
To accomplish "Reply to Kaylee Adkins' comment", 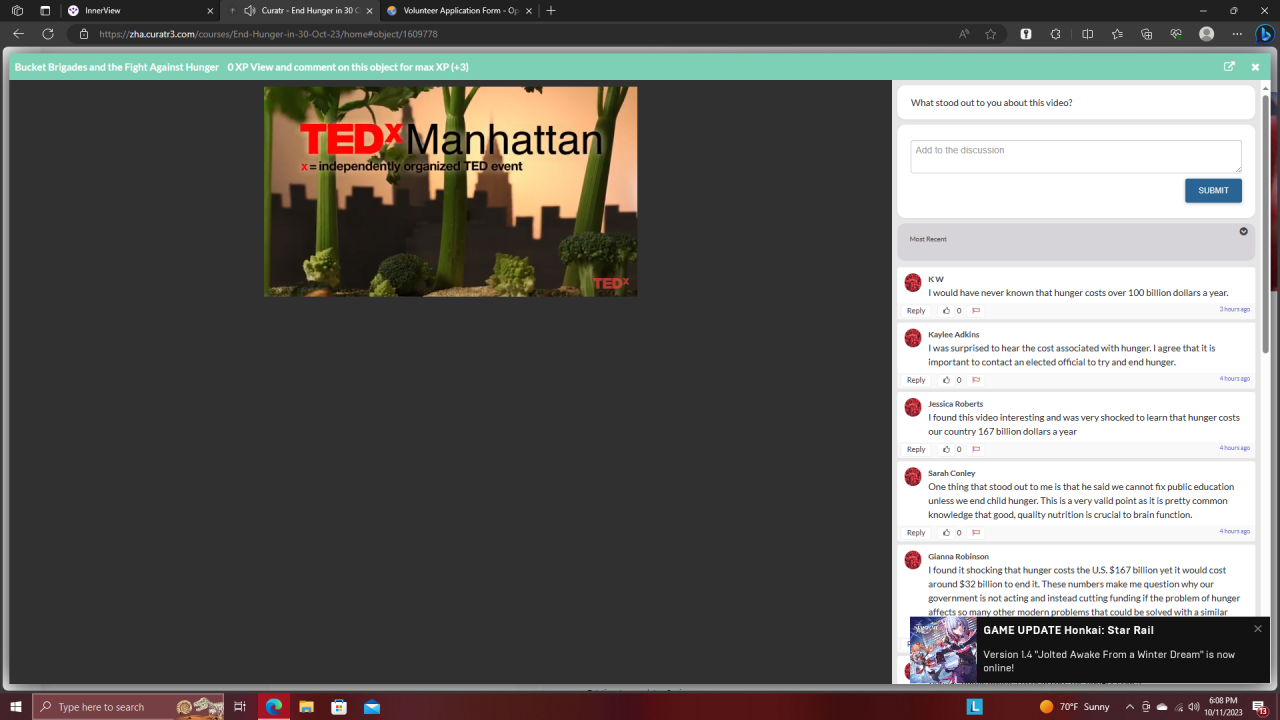I will pyautogui.click(x=916, y=380).
